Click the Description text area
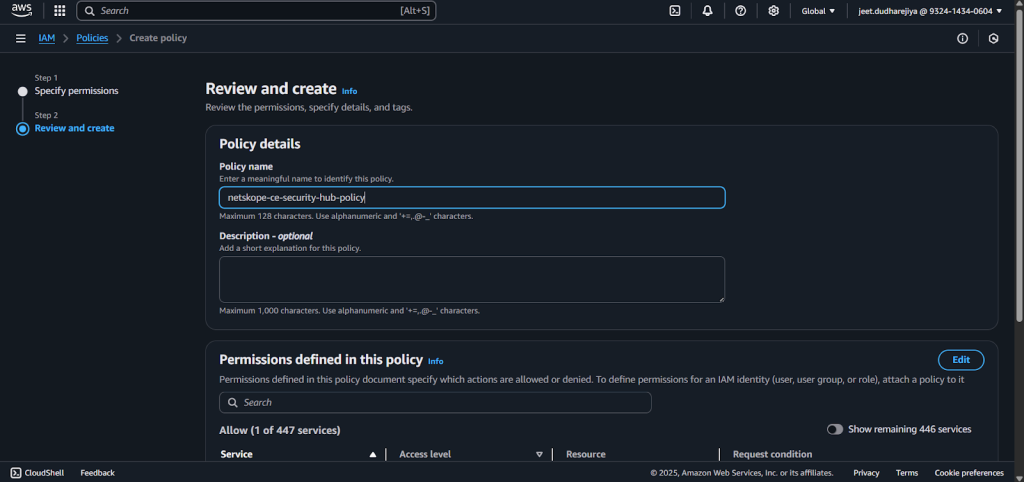The height and width of the screenshot is (482, 1024). [x=472, y=280]
